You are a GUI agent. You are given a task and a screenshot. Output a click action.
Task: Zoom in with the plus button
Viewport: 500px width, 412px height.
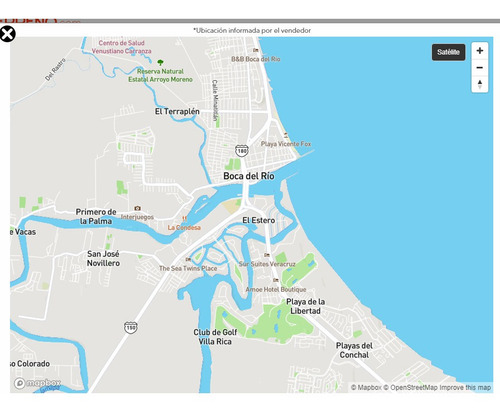pyautogui.click(x=480, y=51)
